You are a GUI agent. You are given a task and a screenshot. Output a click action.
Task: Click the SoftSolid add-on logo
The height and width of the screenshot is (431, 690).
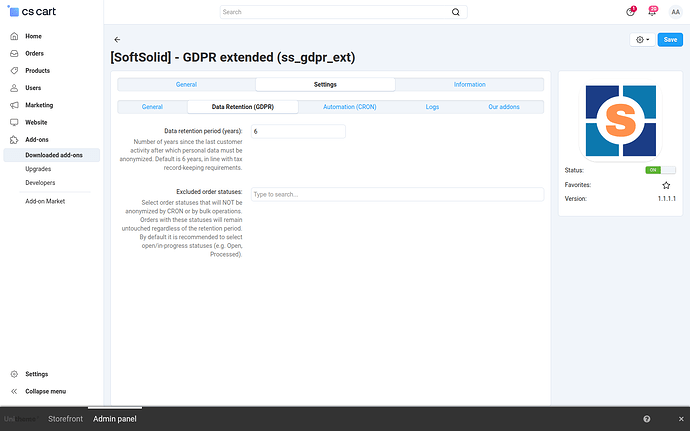[620, 121]
